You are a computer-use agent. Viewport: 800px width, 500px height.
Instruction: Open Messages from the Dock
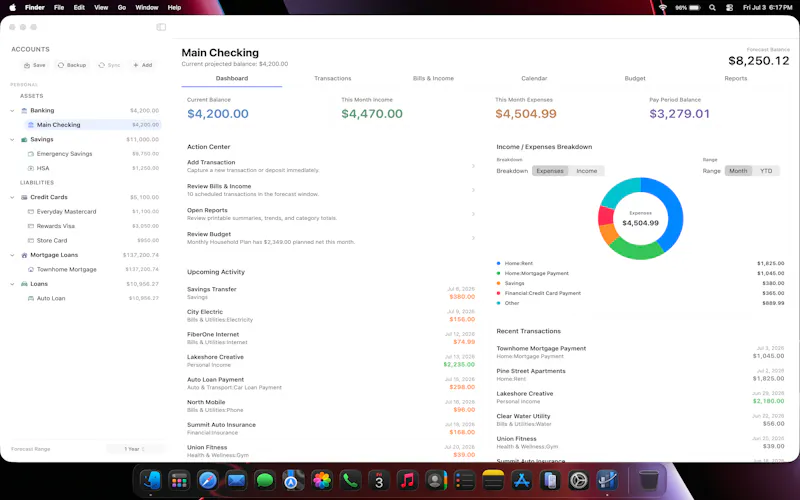(x=265, y=480)
